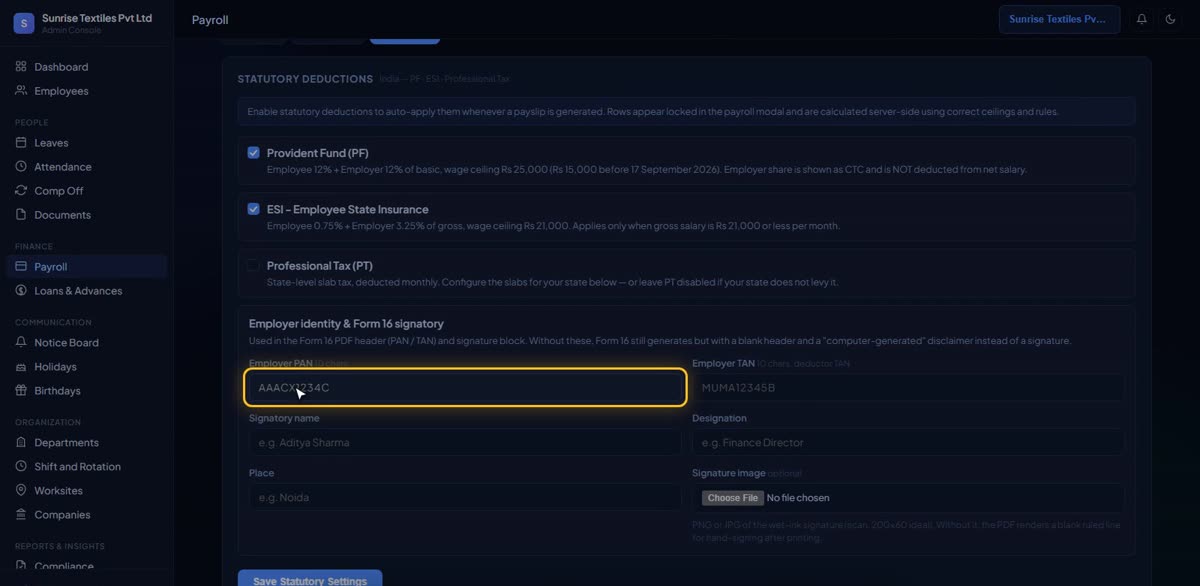Click the Choose File button
The image size is (1200, 586).
pyautogui.click(x=733, y=498)
